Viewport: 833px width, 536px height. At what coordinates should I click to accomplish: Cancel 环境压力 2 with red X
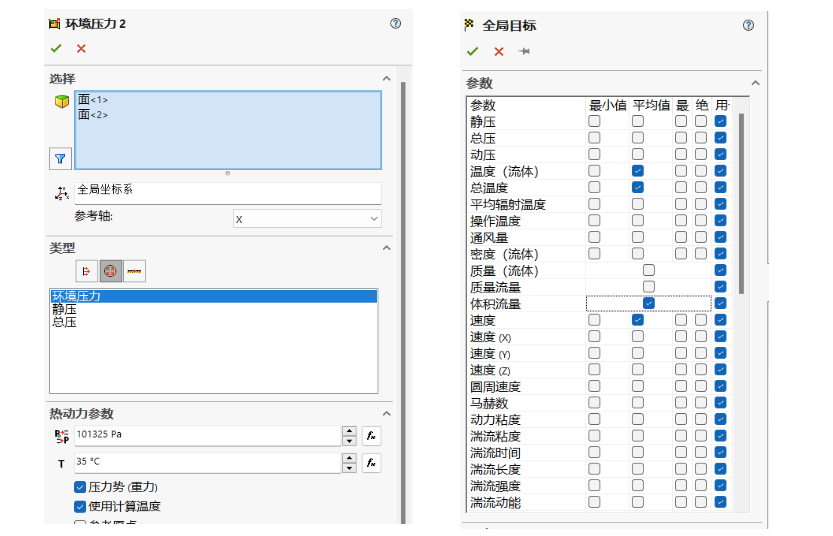[81, 49]
